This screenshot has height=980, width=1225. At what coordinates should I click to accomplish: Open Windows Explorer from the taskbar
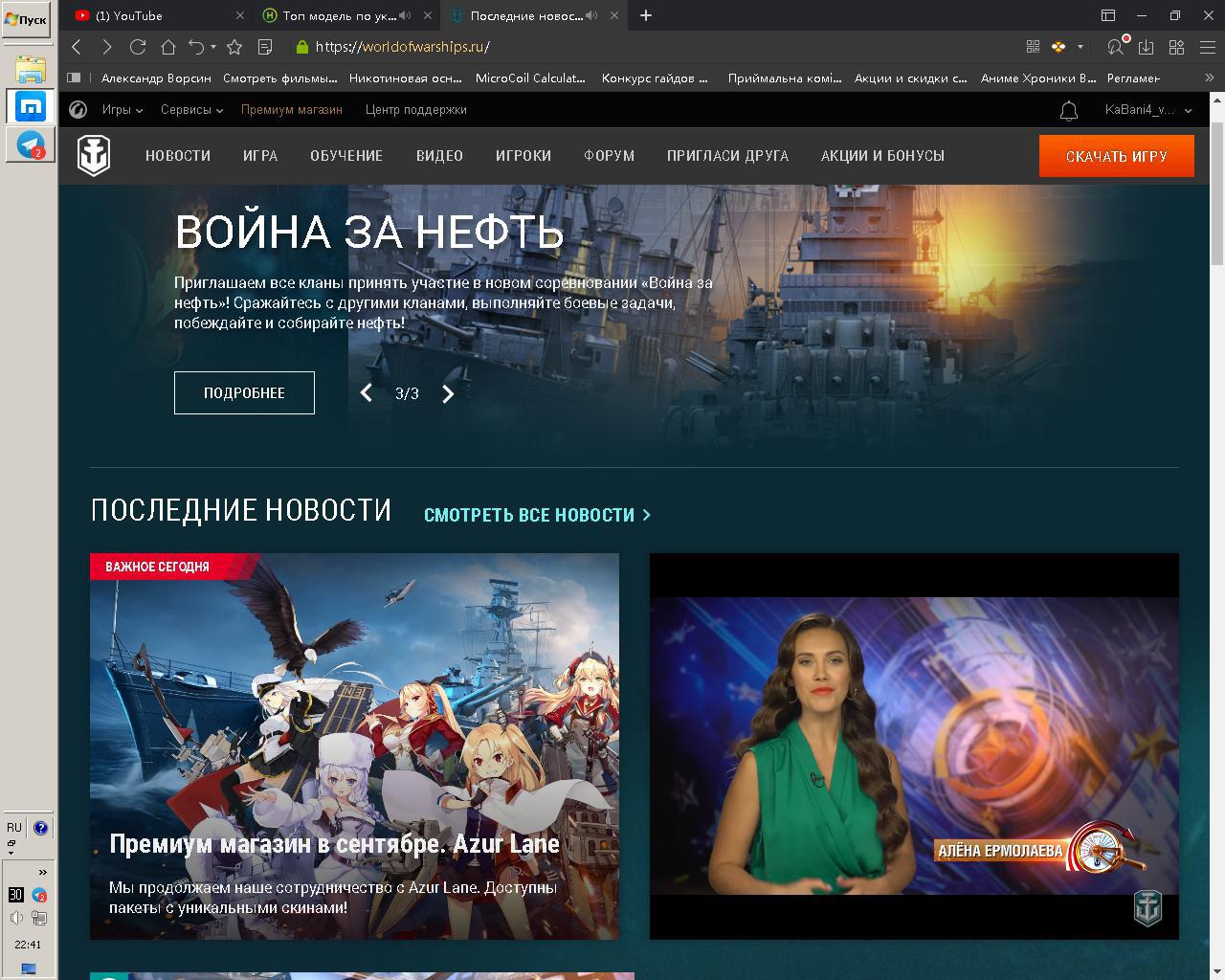(x=31, y=68)
